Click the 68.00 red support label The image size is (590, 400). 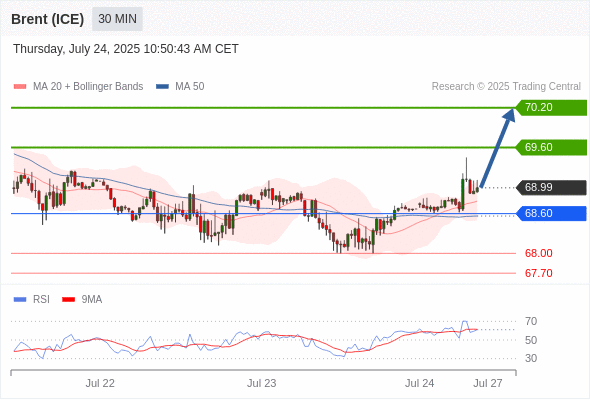point(538,253)
